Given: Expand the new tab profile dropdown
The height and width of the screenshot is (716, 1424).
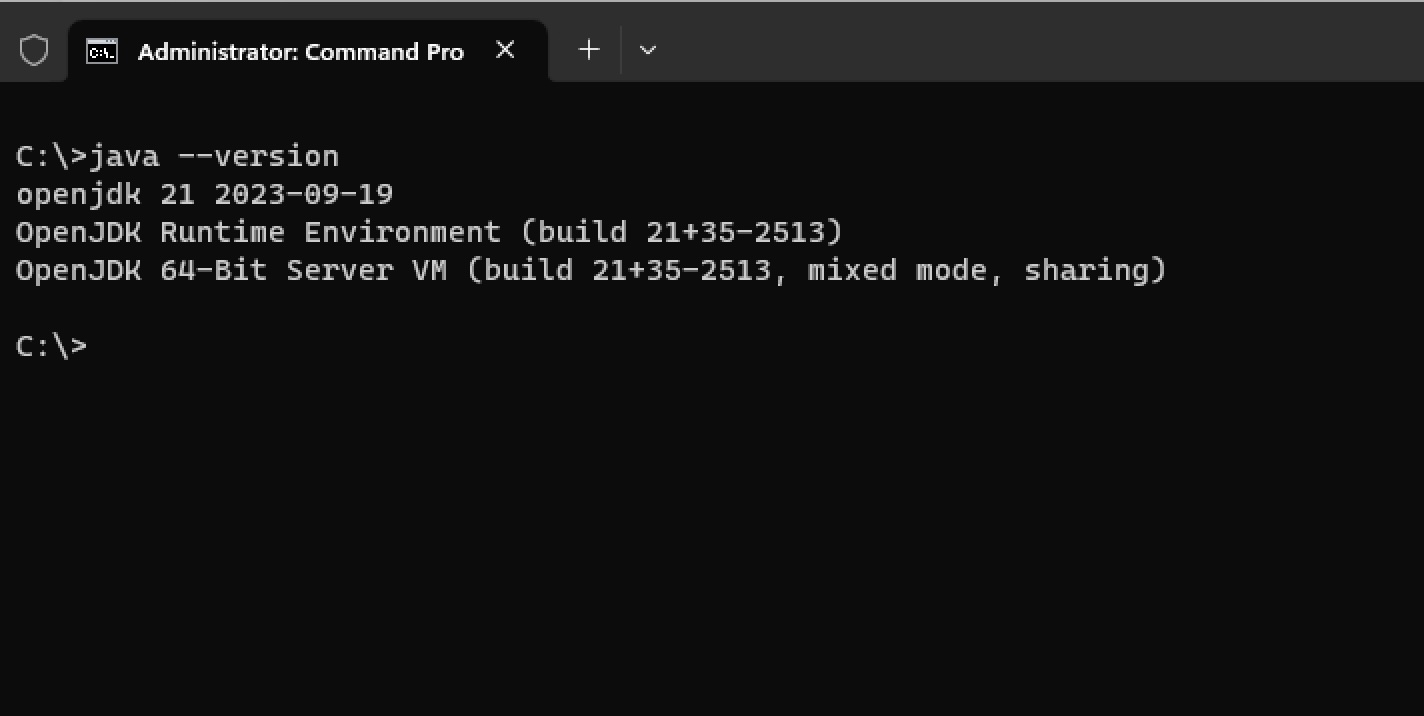Looking at the screenshot, I should 647,49.
